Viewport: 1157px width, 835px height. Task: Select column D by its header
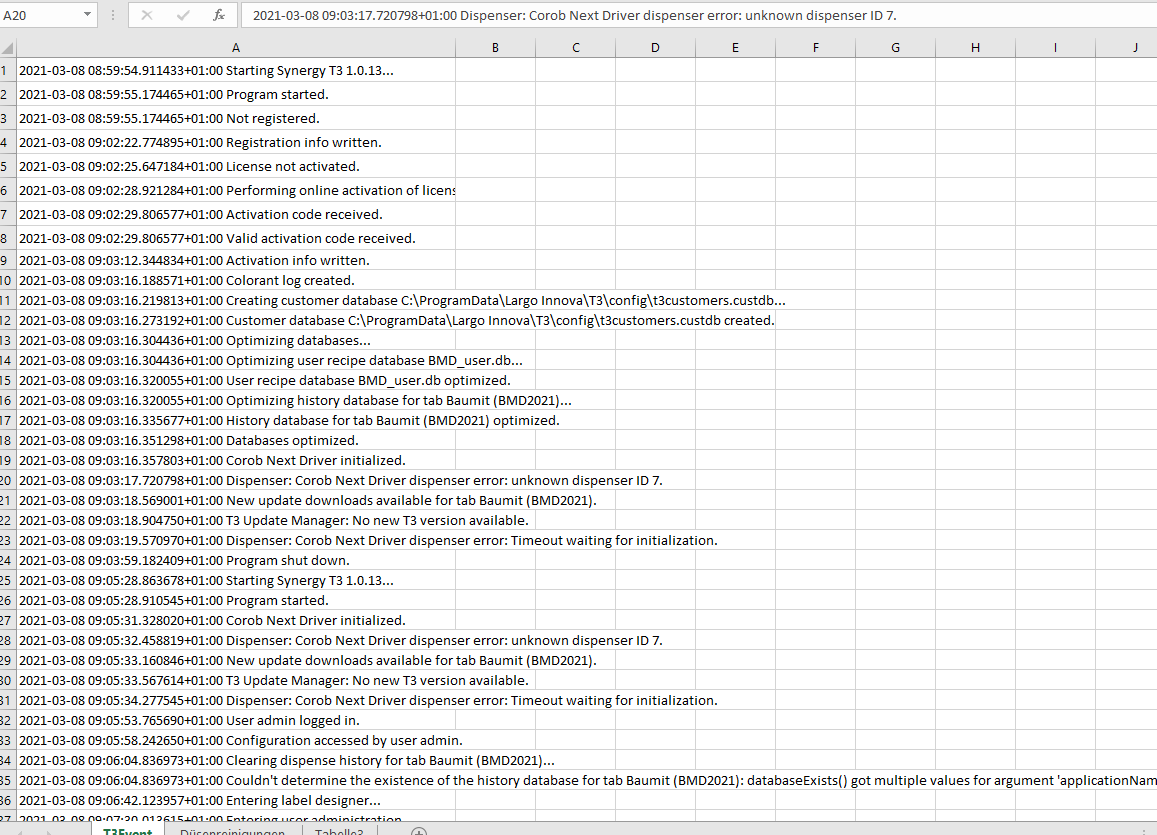pos(655,48)
